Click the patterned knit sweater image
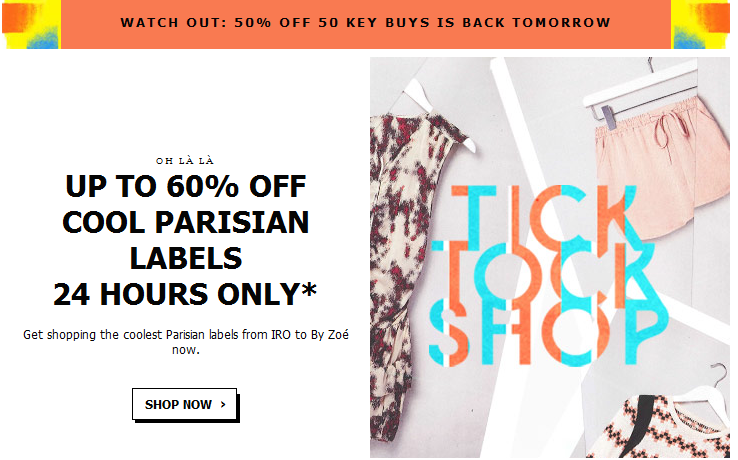The width and height of the screenshot is (738, 460). click(659, 427)
